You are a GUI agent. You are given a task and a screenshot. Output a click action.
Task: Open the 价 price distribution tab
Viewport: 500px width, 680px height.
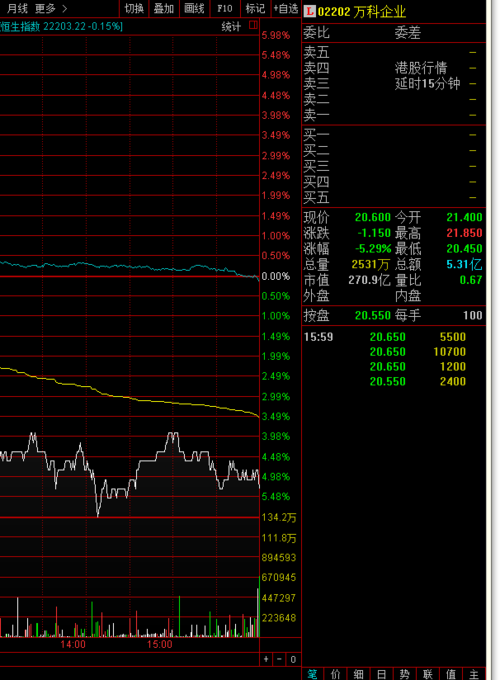pos(336,674)
